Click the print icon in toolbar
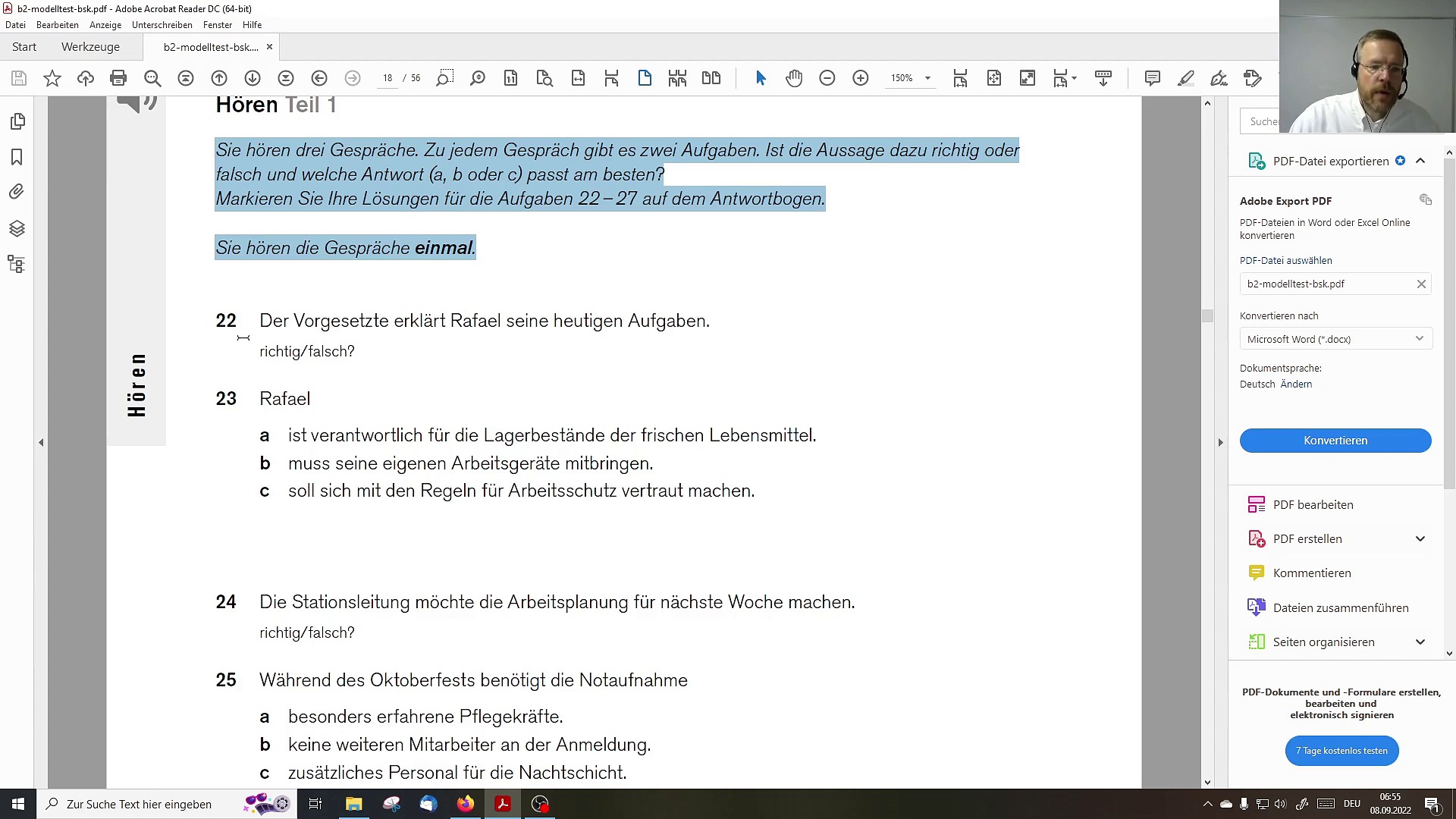1456x819 pixels. click(118, 78)
